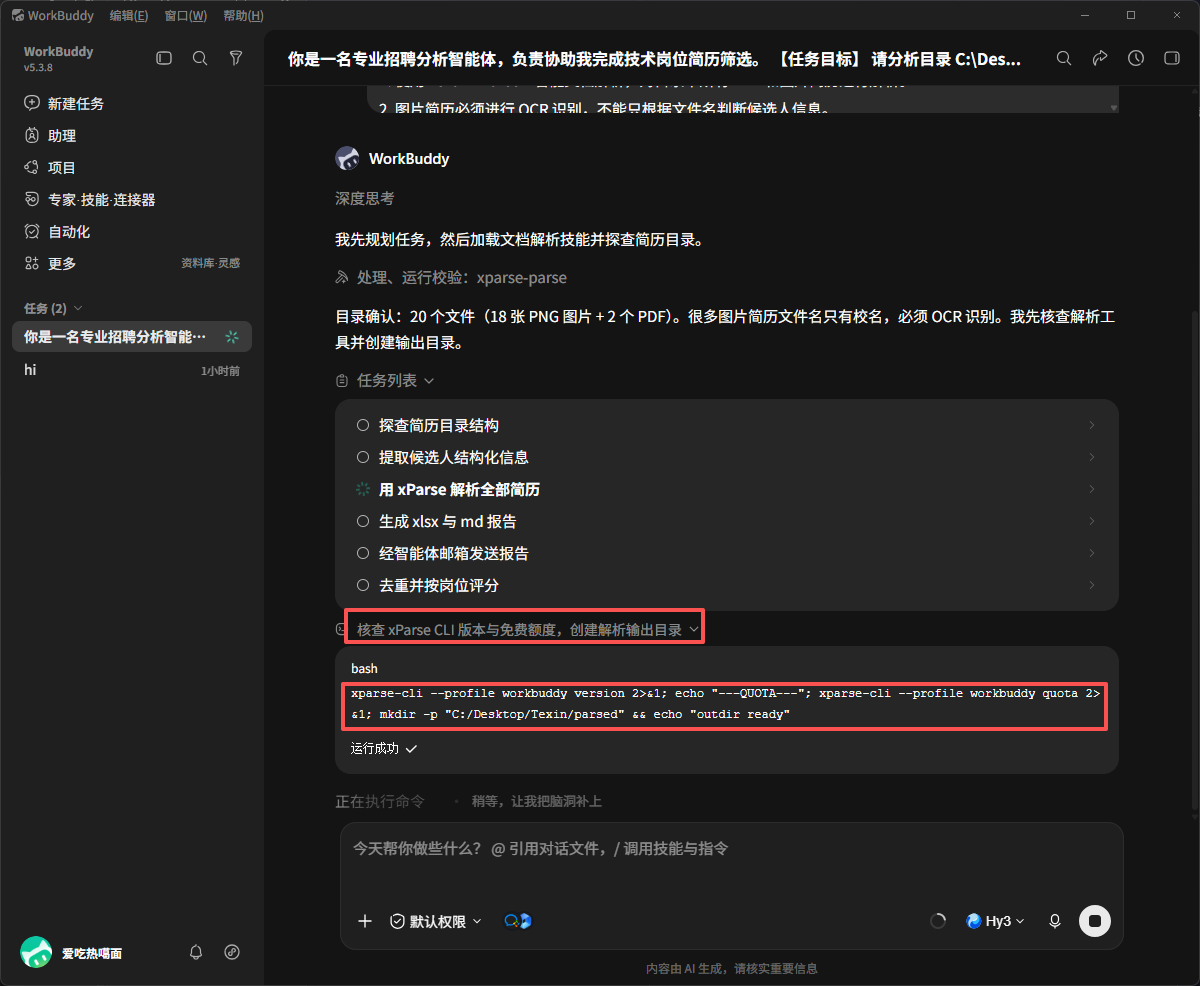Expand task 探查简历目录结构
Screen dimensions: 1200x986
point(727,425)
